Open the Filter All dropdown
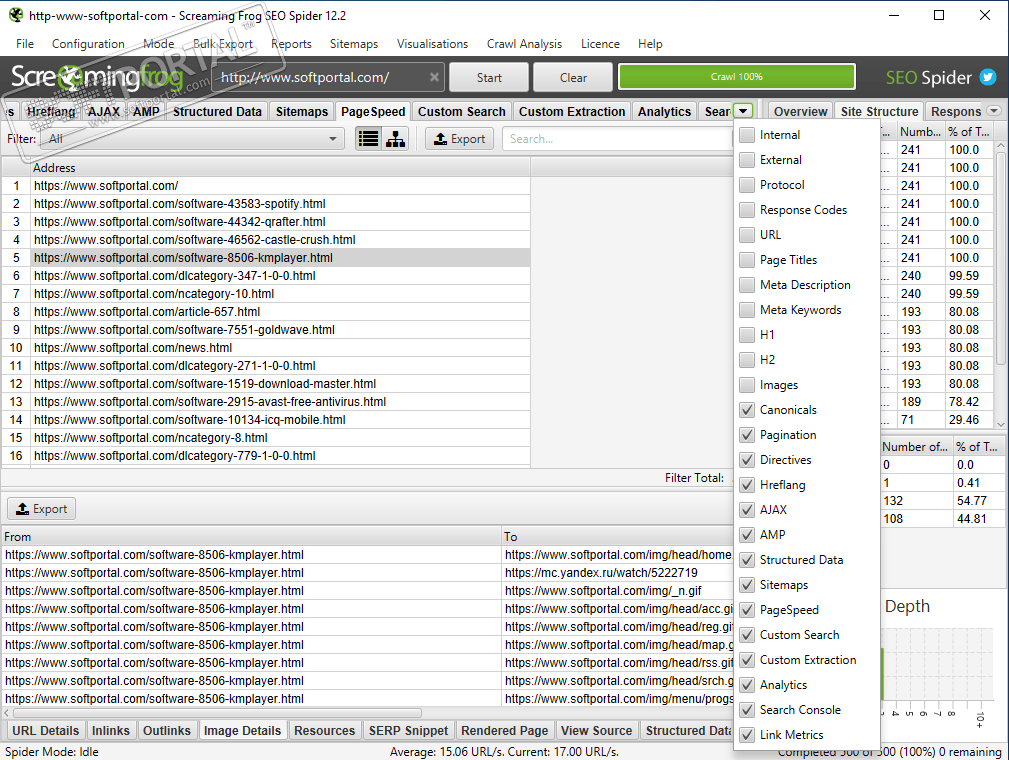This screenshot has width=1009, height=760. click(x=192, y=138)
